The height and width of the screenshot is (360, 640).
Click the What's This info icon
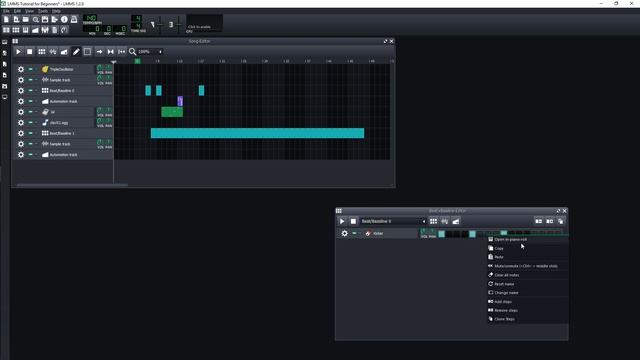pyautogui.click(x=64, y=19)
